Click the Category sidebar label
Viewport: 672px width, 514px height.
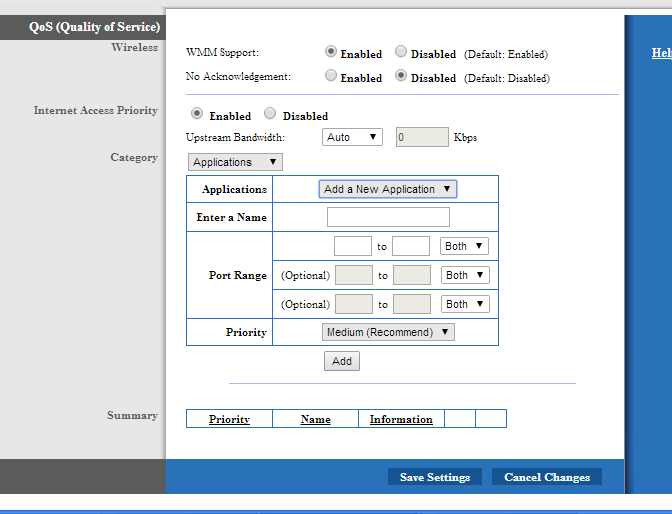(x=134, y=158)
